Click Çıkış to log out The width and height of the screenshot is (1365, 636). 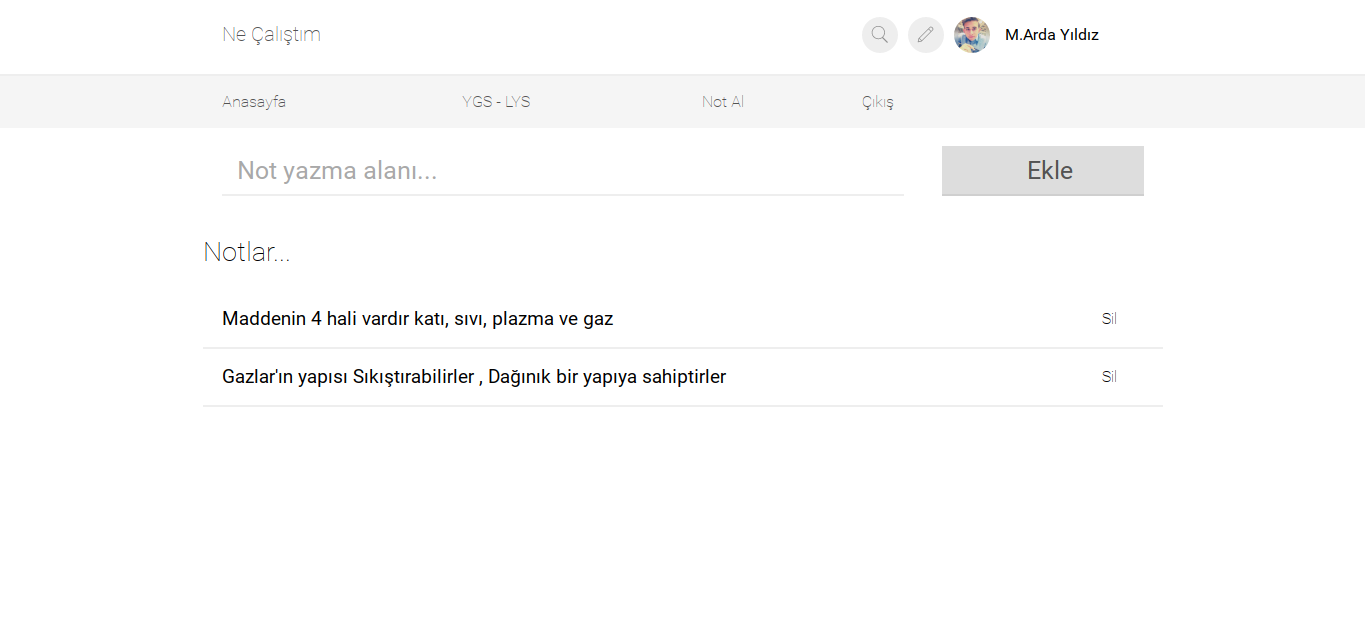(x=877, y=101)
